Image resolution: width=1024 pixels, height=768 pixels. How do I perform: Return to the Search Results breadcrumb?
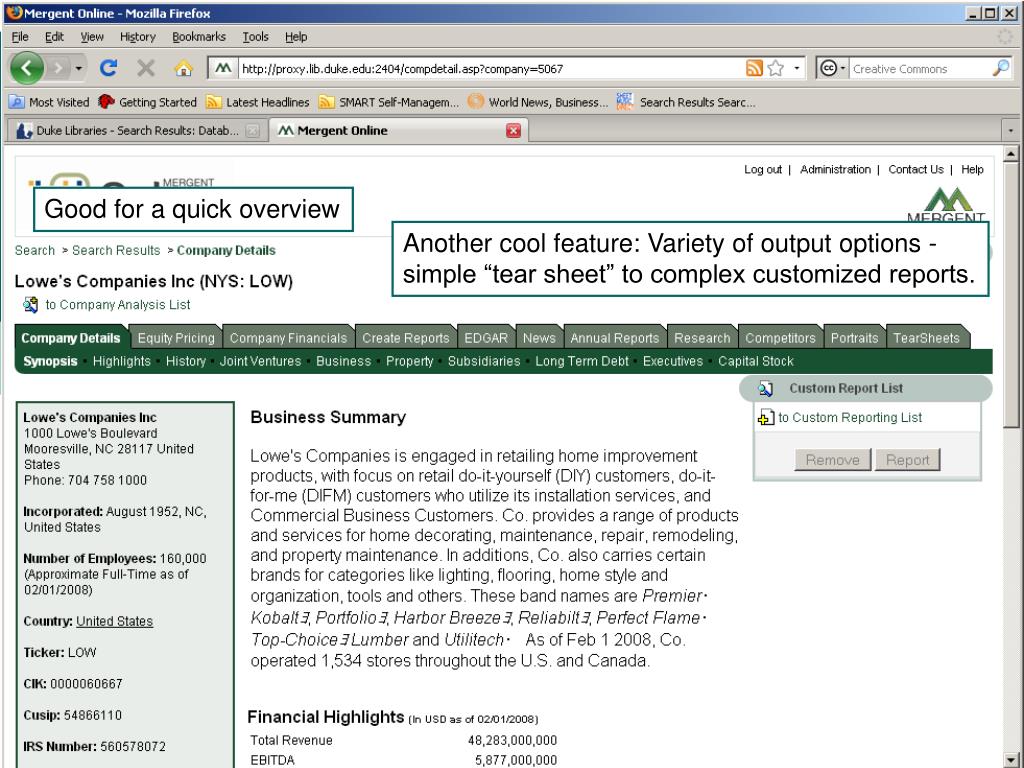(x=116, y=250)
